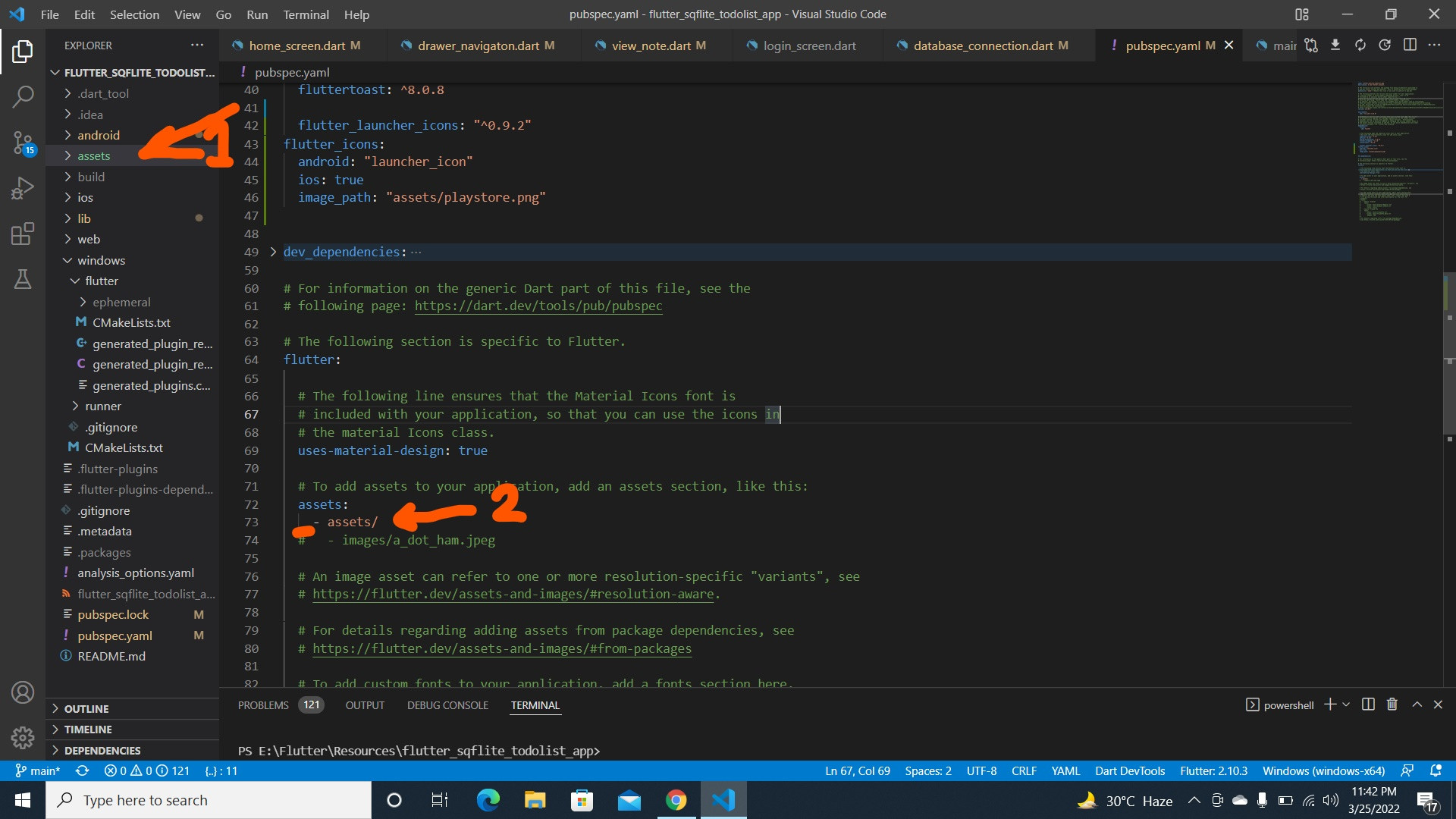The height and width of the screenshot is (819, 1456).
Task: Click the pubspec.yaml tab in editor
Action: 1163,46
